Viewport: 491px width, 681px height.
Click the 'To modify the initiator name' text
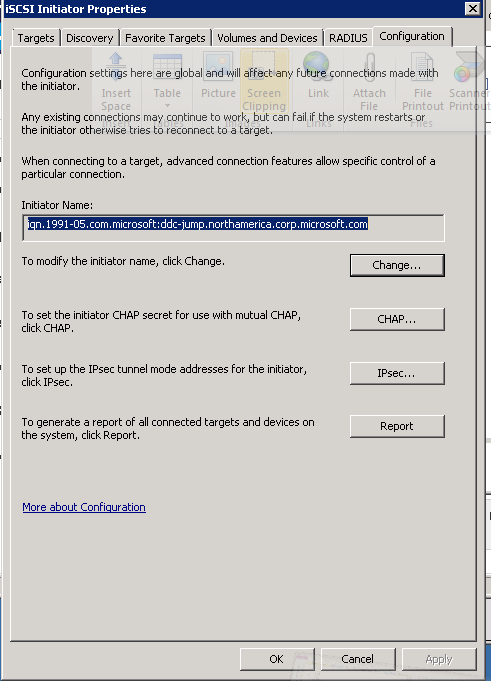point(123,261)
